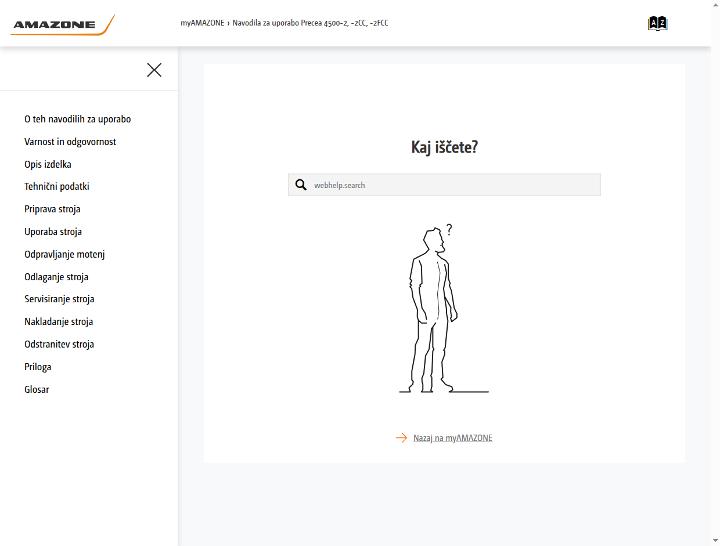This screenshot has height=546, width=720.
Task: Open O teh navodilih za uporabo
Action: (78, 119)
